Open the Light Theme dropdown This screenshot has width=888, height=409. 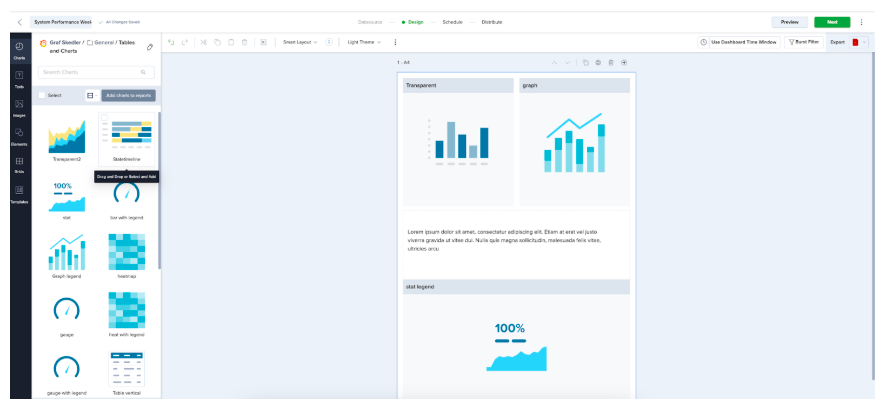[x=362, y=42]
